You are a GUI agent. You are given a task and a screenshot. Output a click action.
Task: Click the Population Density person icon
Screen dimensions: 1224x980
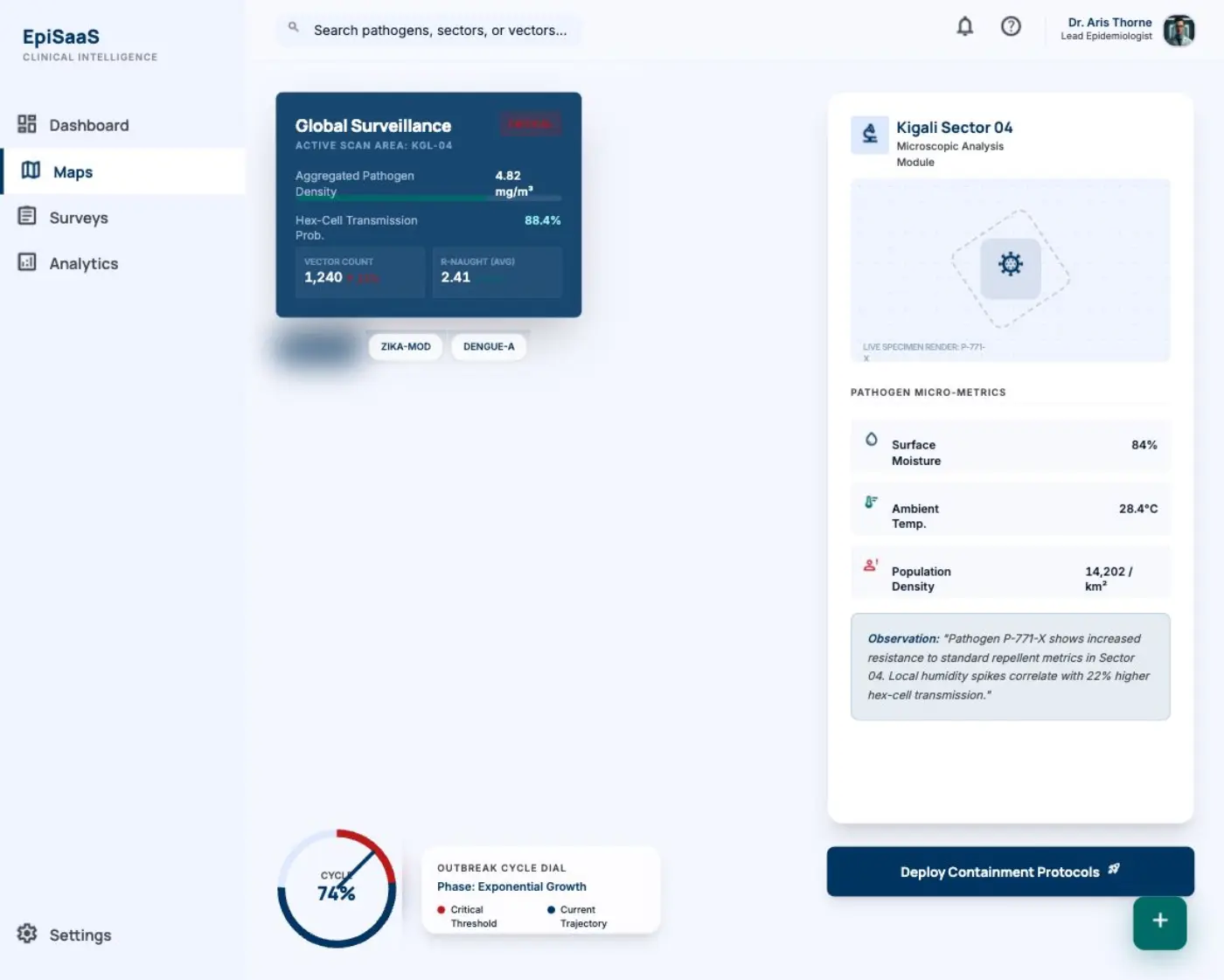click(871, 566)
